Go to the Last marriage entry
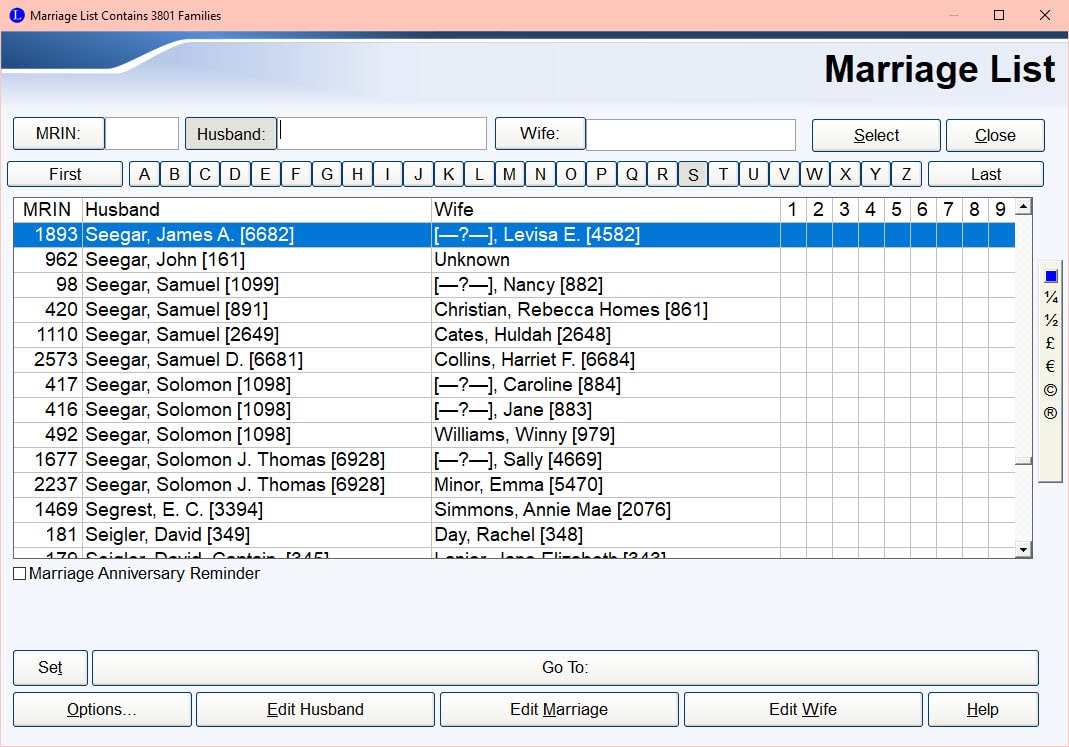Image resolution: width=1069 pixels, height=747 pixels. [x=985, y=174]
